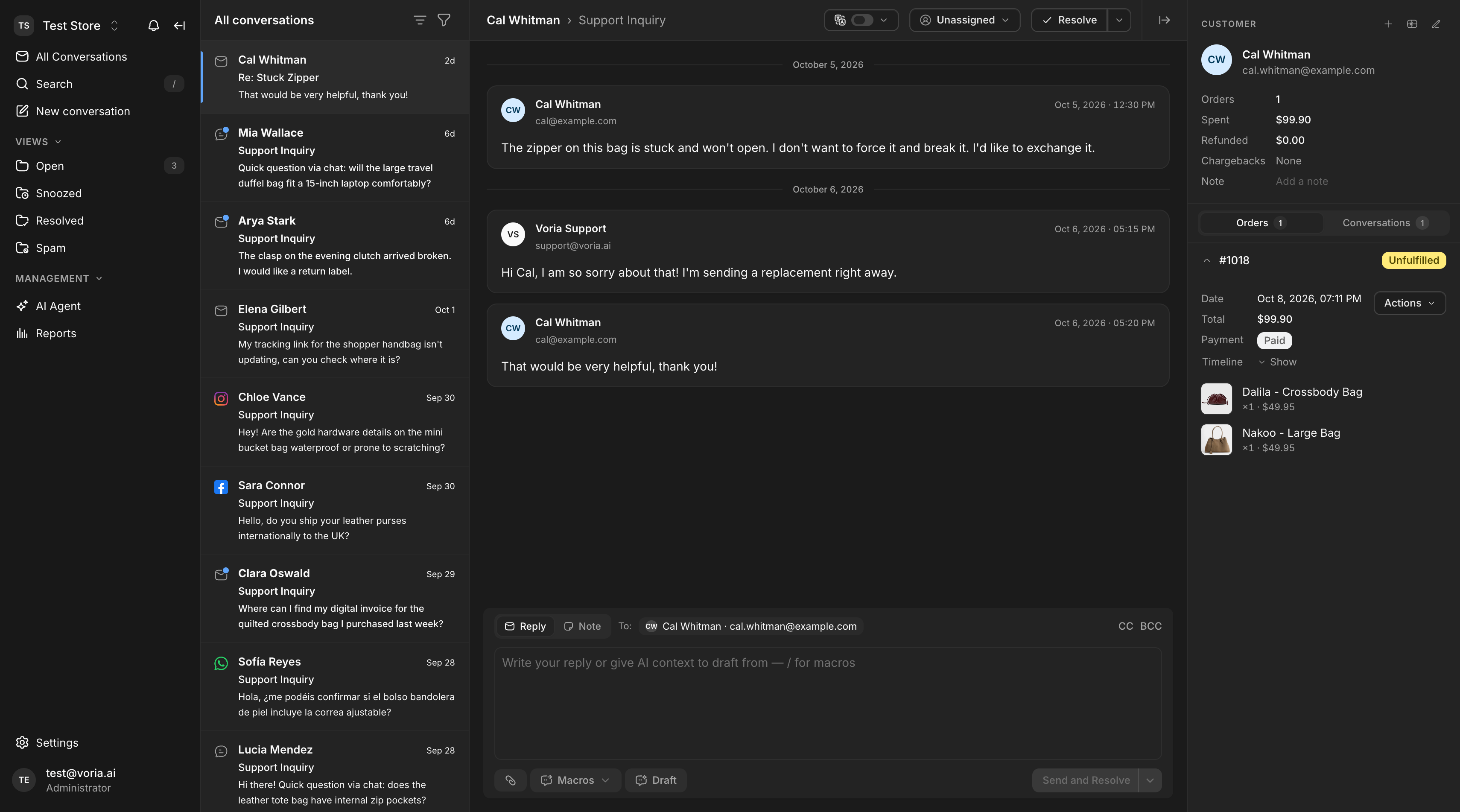Collapse the VIEWS section
The image size is (1460, 812).
click(38, 142)
